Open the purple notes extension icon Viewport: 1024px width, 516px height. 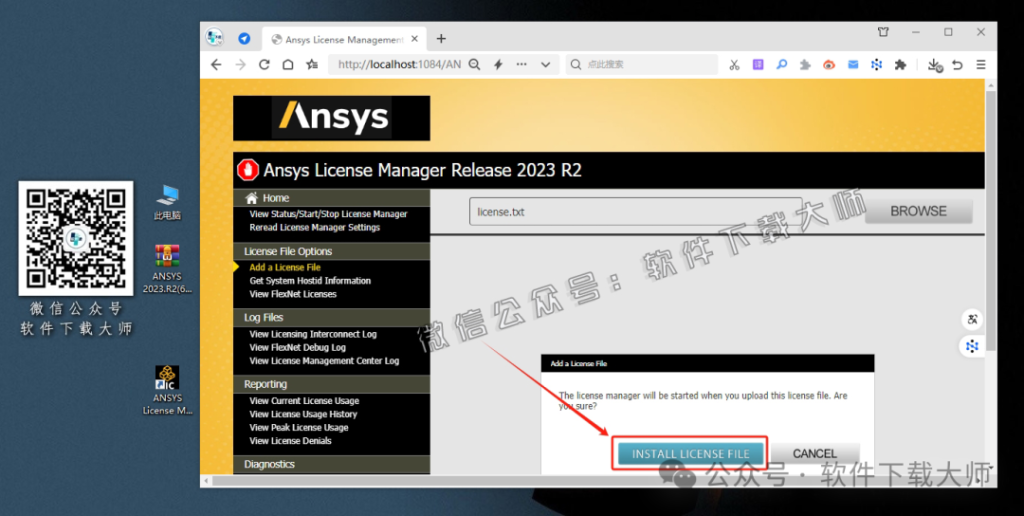click(x=758, y=65)
